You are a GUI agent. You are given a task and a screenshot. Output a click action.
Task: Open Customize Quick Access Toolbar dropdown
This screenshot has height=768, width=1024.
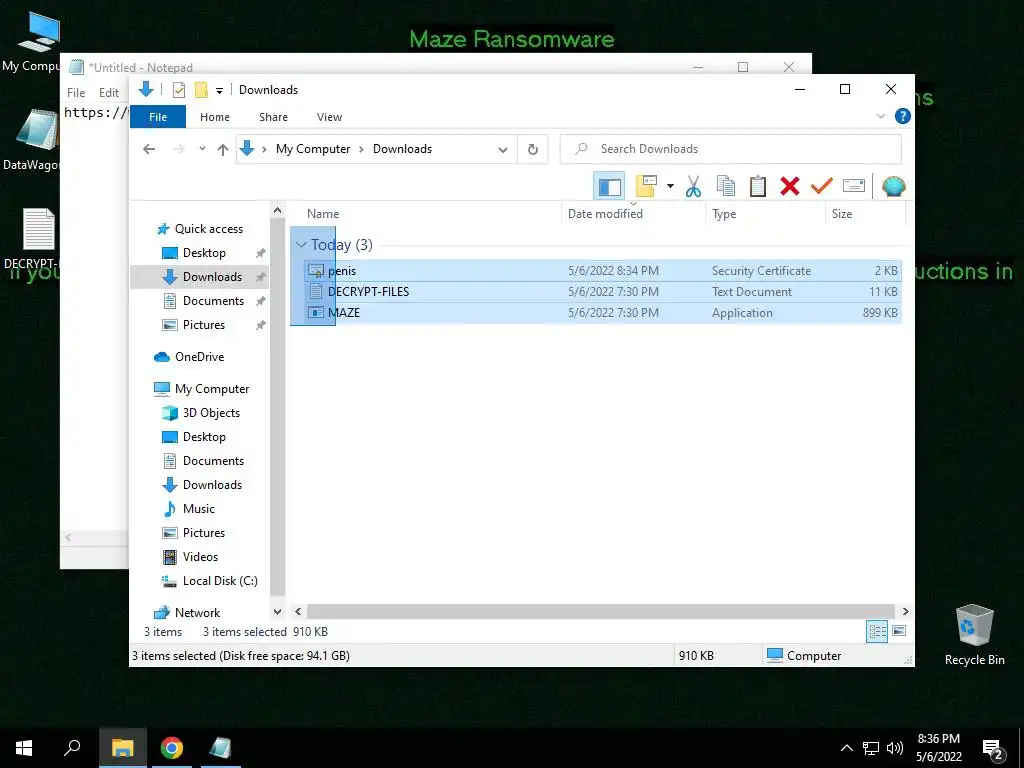[219, 91]
